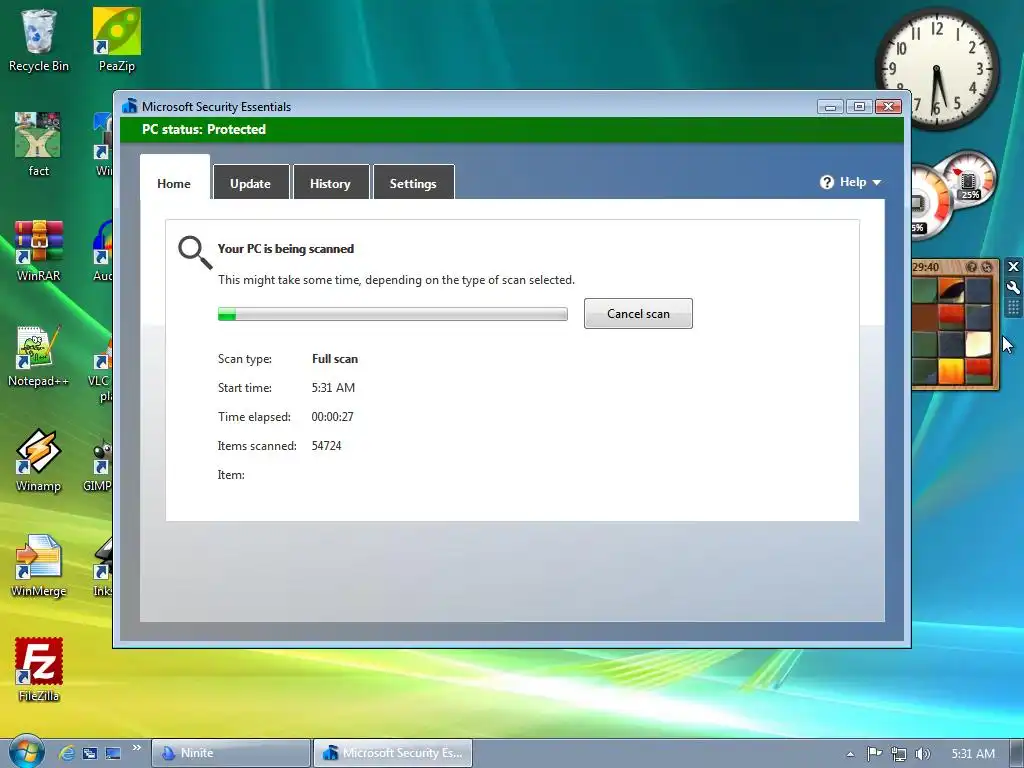1024x768 pixels.
Task: Switch to the Settings tab
Action: [413, 184]
